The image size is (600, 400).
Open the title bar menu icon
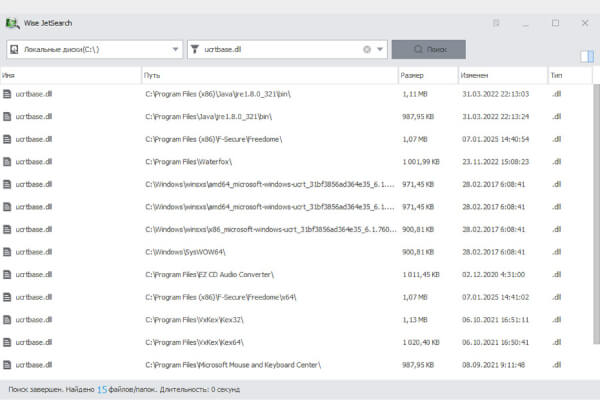click(497, 22)
